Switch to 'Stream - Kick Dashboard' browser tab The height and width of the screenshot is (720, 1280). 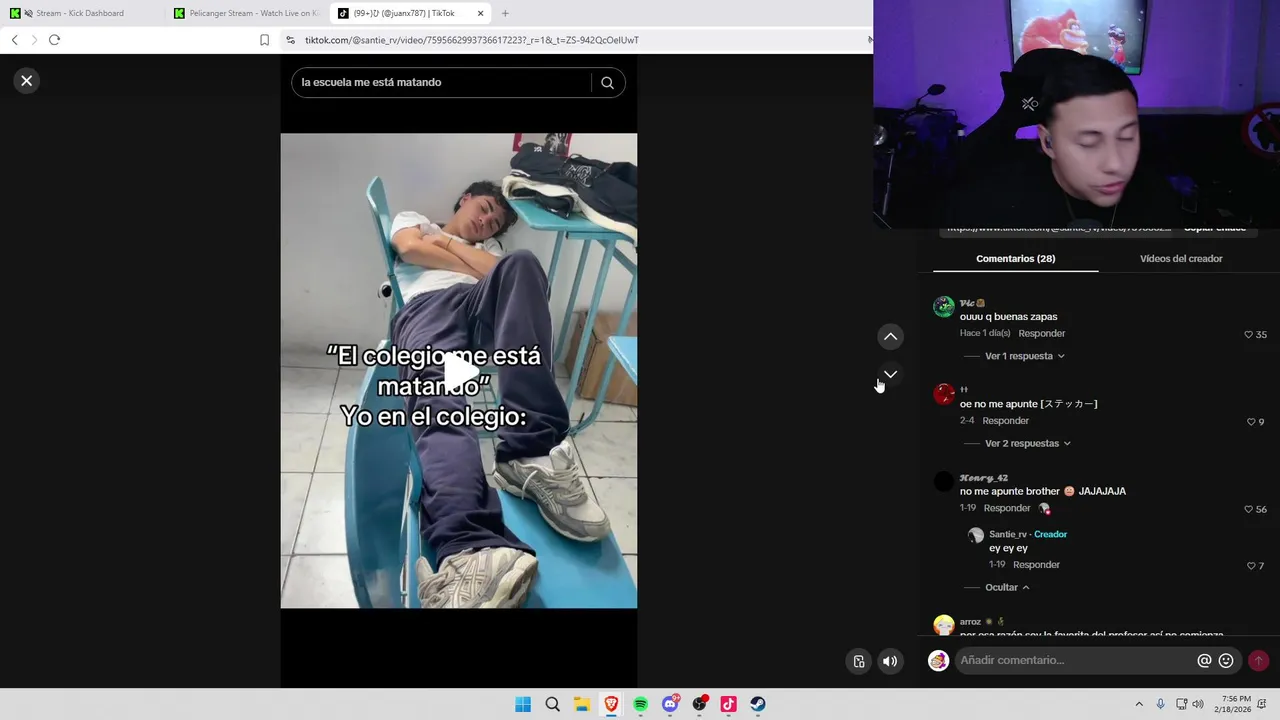coord(80,13)
